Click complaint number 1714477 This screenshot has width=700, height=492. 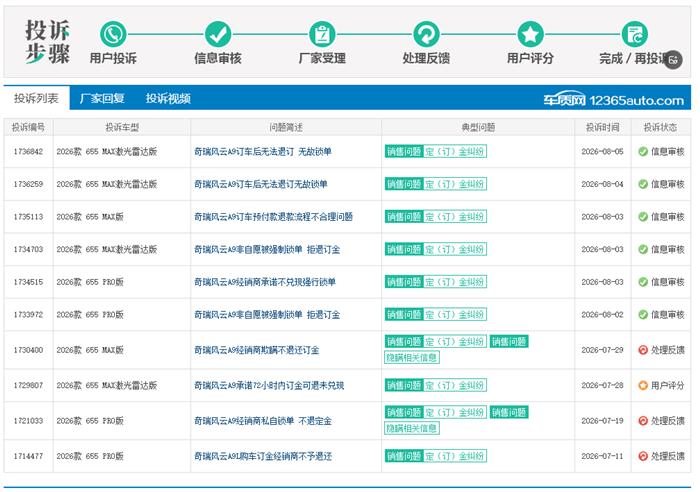[x=29, y=456]
